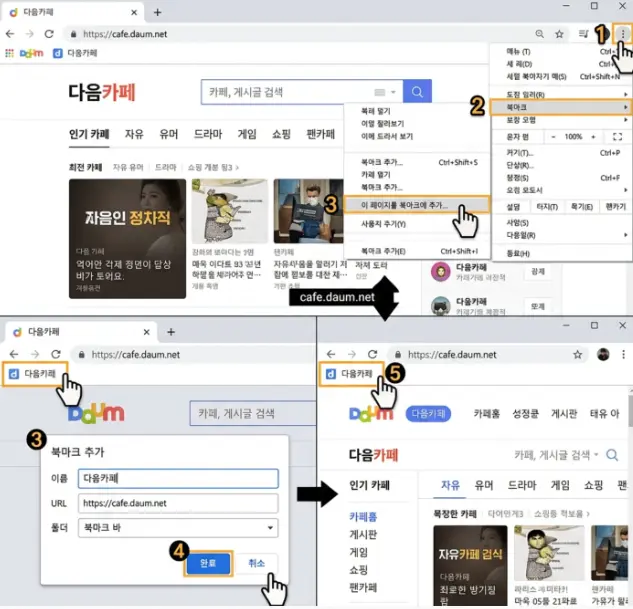Open the apps grid icon in bookmarks bar
The width and height of the screenshot is (633, 609).
[9, 53]
